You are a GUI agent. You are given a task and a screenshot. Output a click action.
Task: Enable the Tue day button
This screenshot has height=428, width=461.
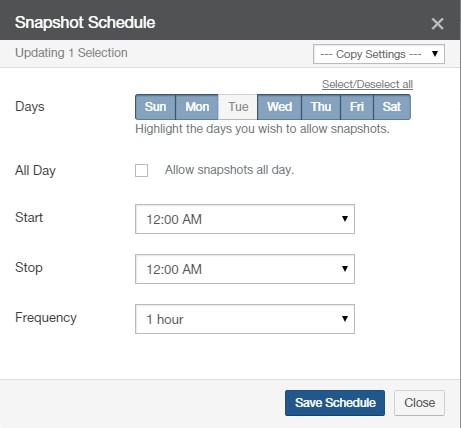(238, 107)
